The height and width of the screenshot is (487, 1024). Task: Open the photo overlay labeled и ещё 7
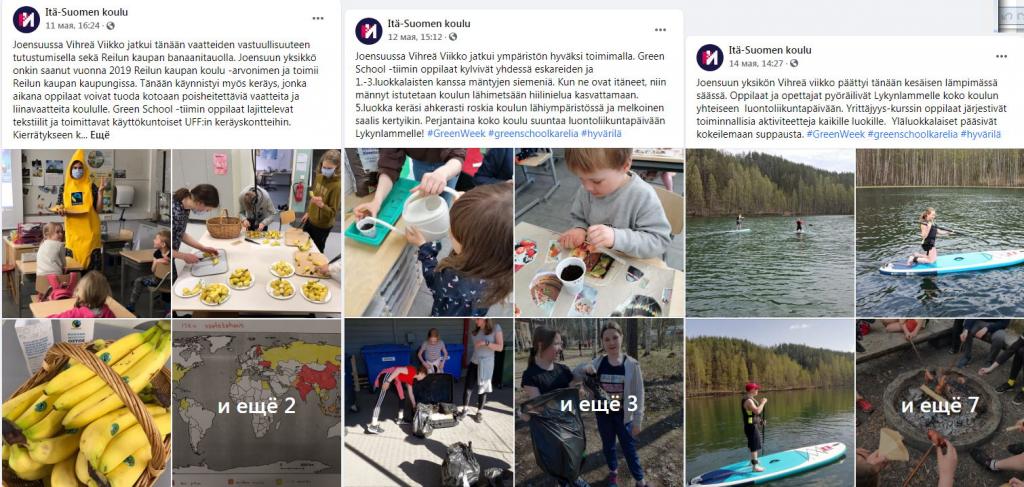(x=940, y=403)
